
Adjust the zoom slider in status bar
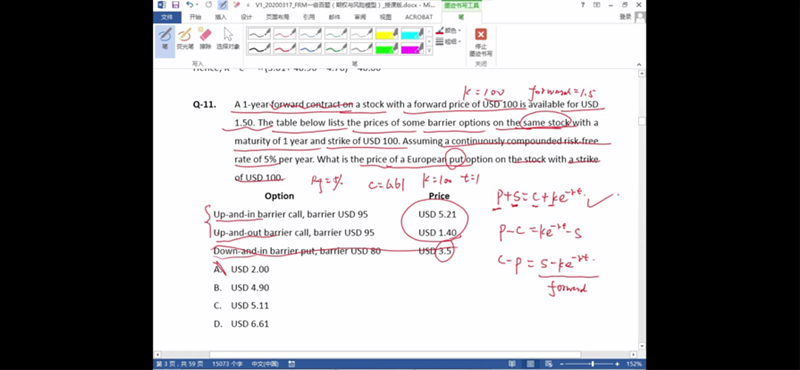coord(592,364)
